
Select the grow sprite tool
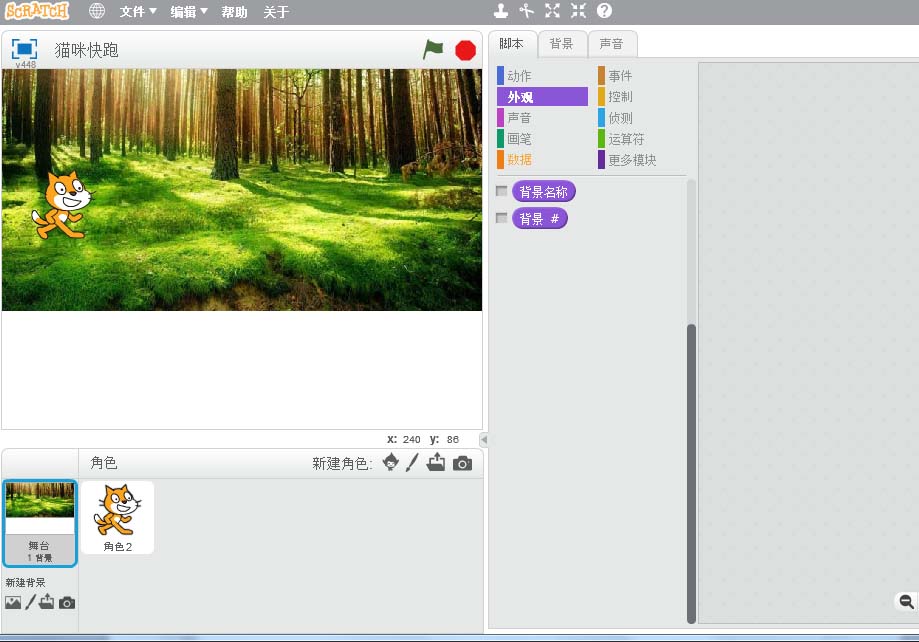pos(552,11)
